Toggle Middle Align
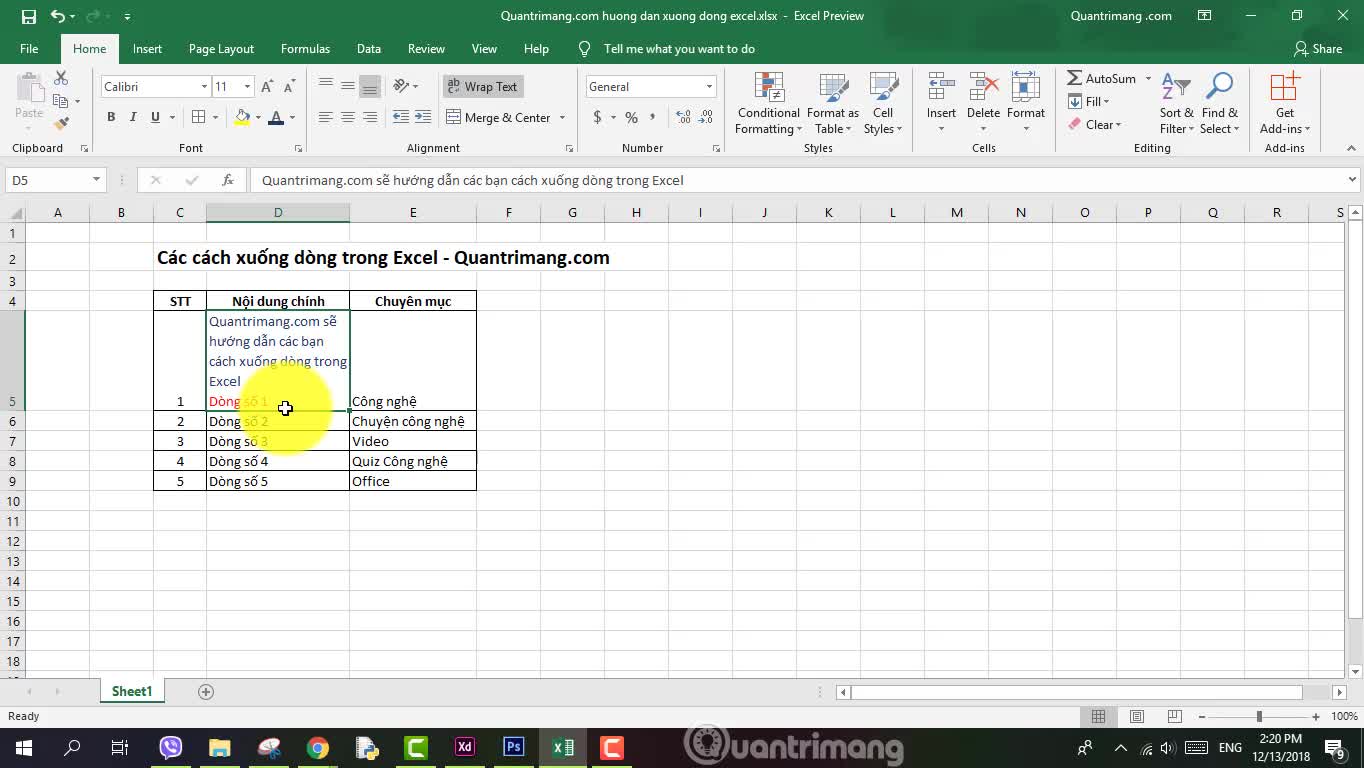1364x768 pixels. (347, 86)
